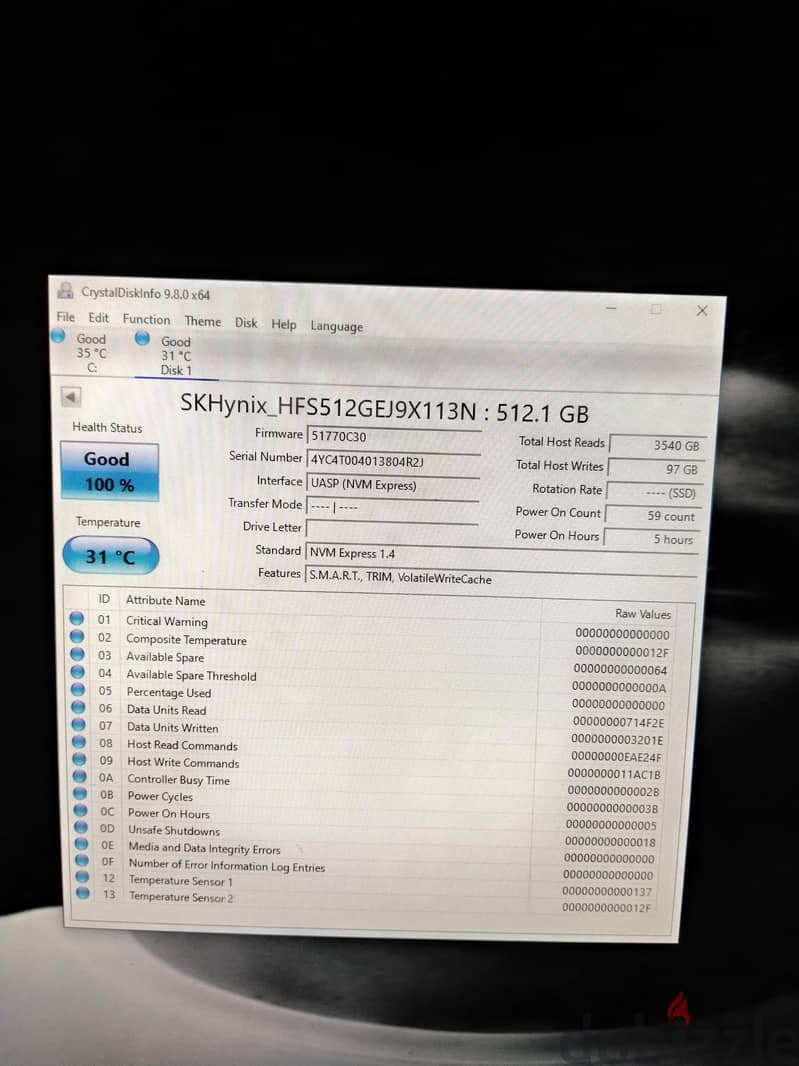Select the Host Read Commands attribute text

(182, 745)
